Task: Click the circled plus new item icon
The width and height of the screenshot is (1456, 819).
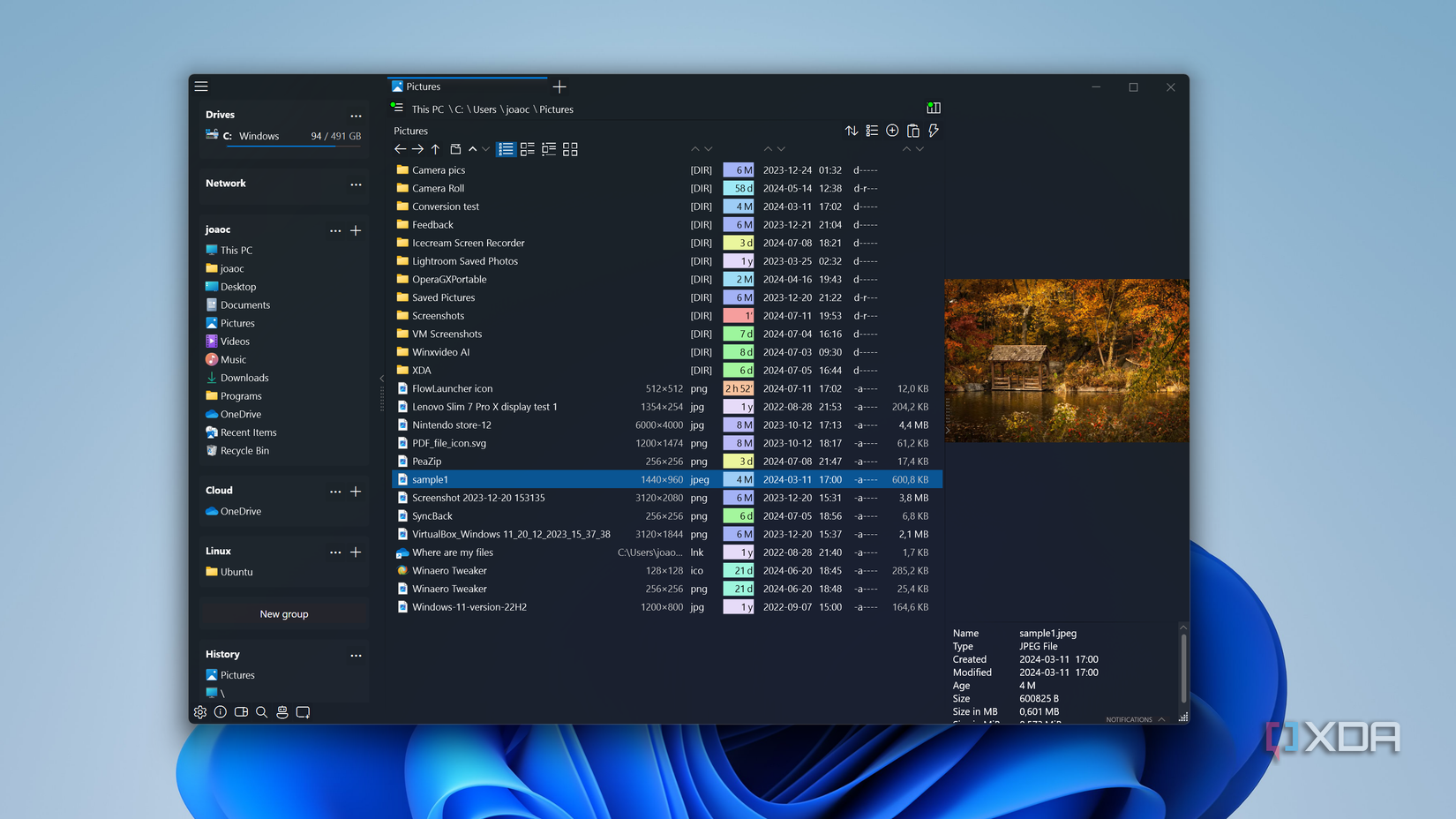Action: (892, 131)
